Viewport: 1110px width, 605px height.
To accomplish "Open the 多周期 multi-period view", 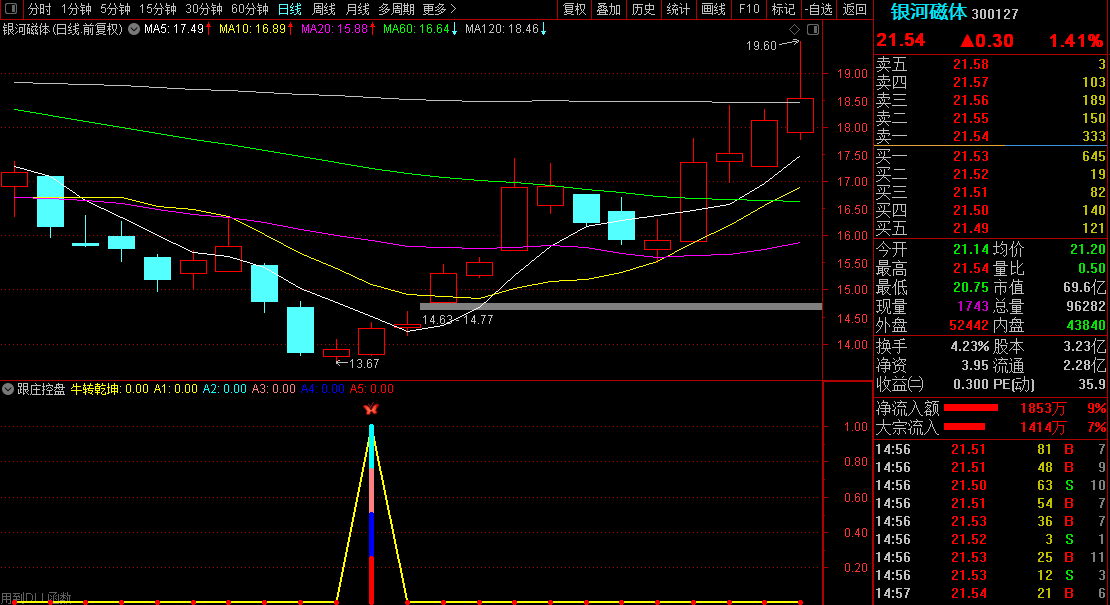I will click(396, 9).
